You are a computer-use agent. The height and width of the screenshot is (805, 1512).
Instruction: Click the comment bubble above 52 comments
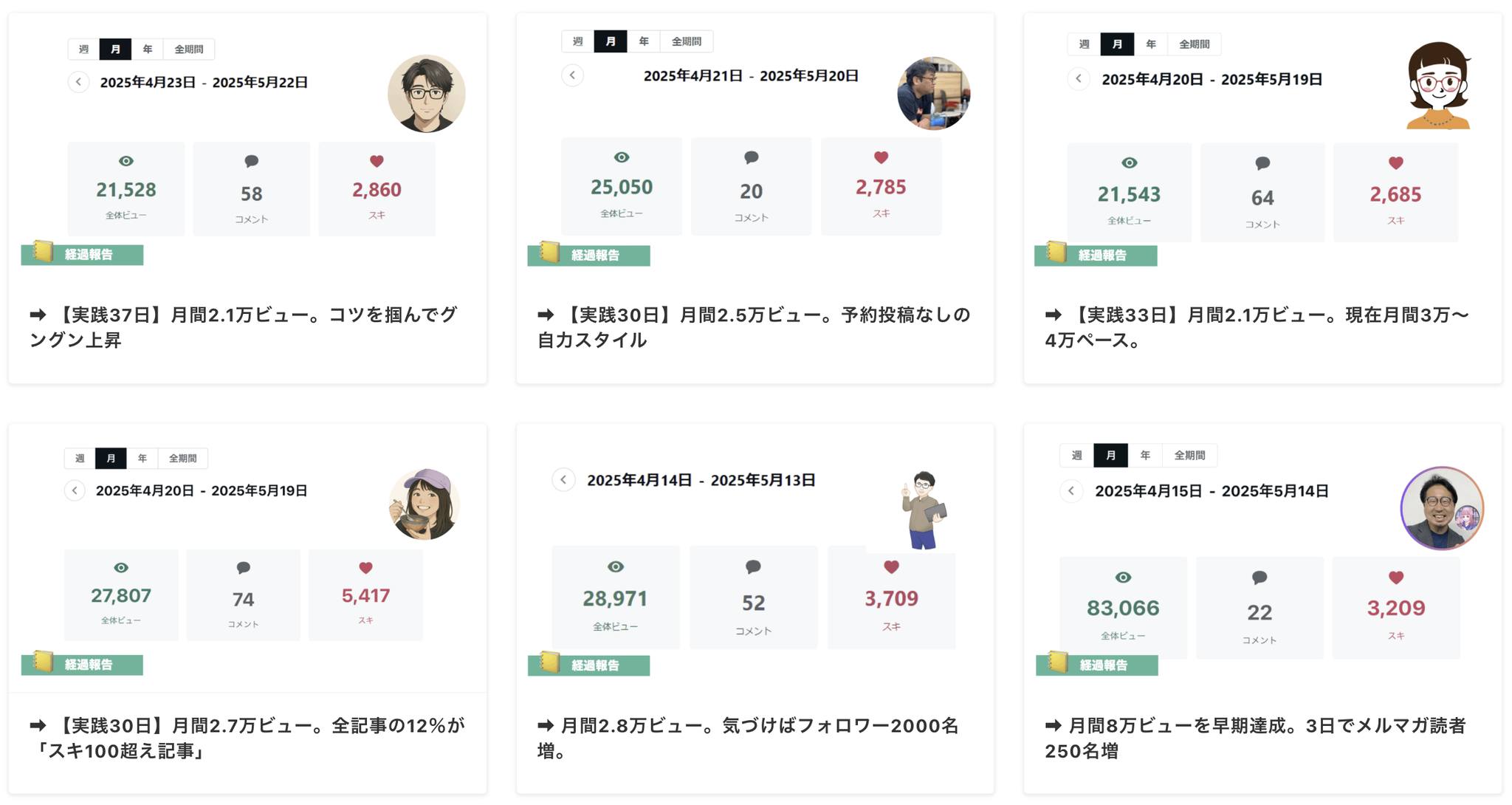[x=753, y=567]
